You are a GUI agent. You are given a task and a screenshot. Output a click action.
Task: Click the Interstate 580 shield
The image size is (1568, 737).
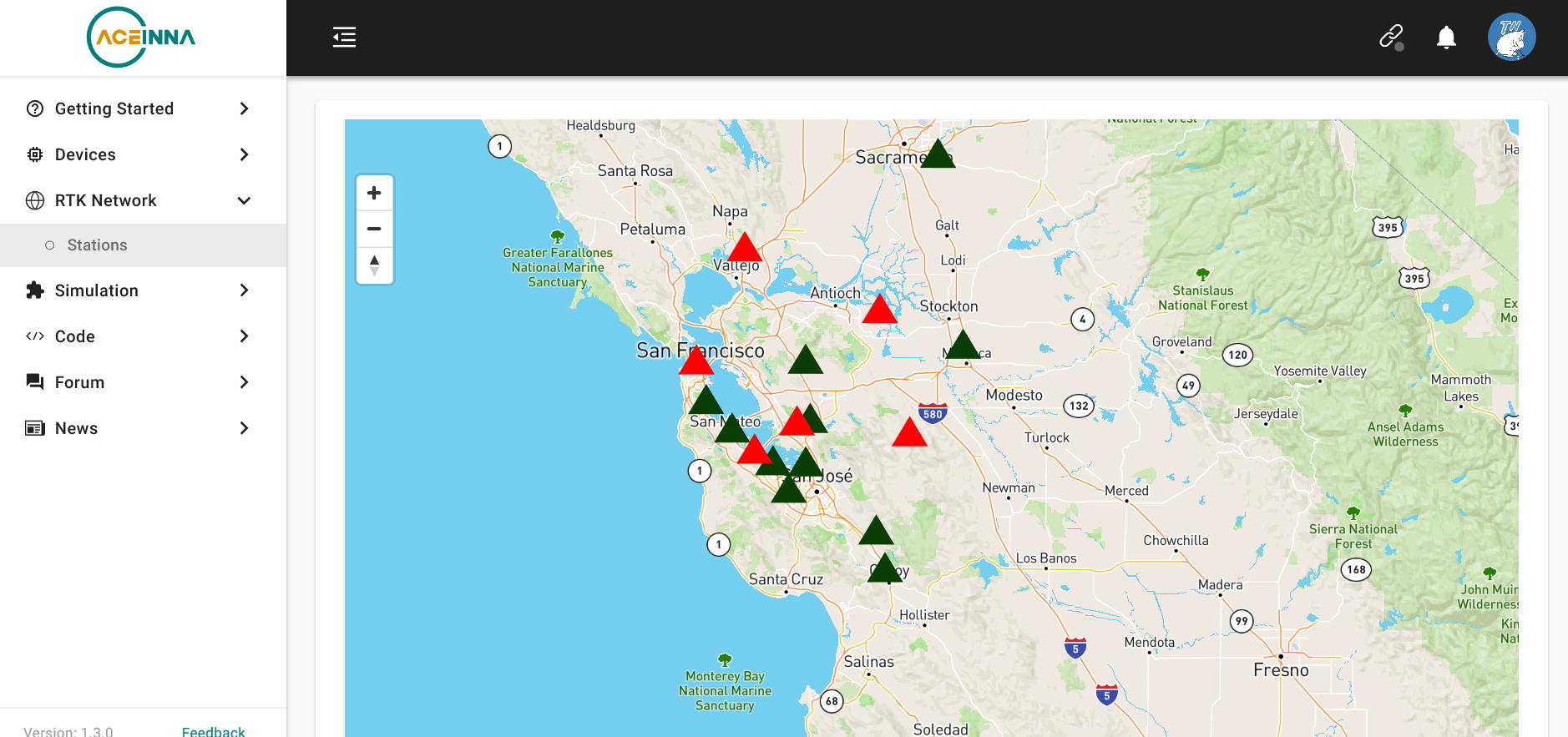pyautogui.click(x=933, y=413)
